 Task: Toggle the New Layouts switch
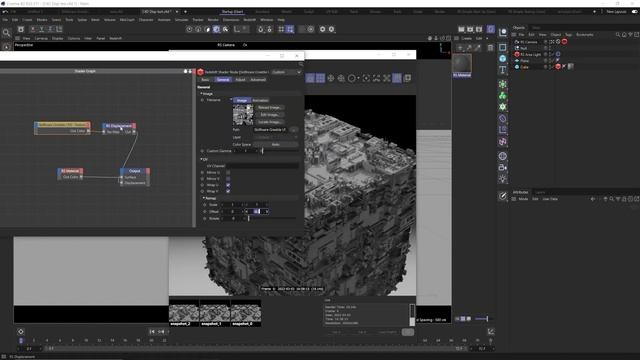tap(634, 11)
